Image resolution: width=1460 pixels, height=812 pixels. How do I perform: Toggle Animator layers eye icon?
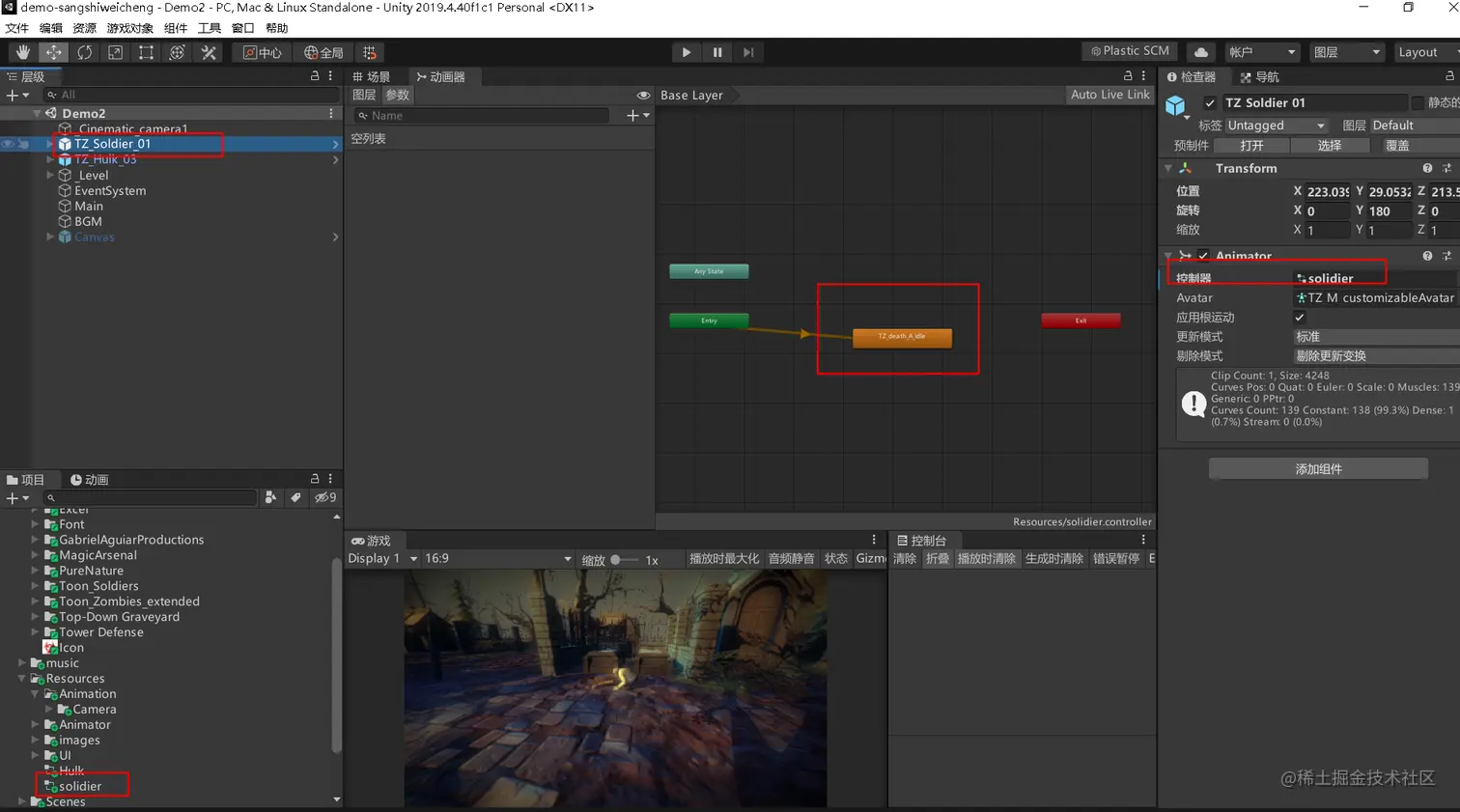click(643, 95)
